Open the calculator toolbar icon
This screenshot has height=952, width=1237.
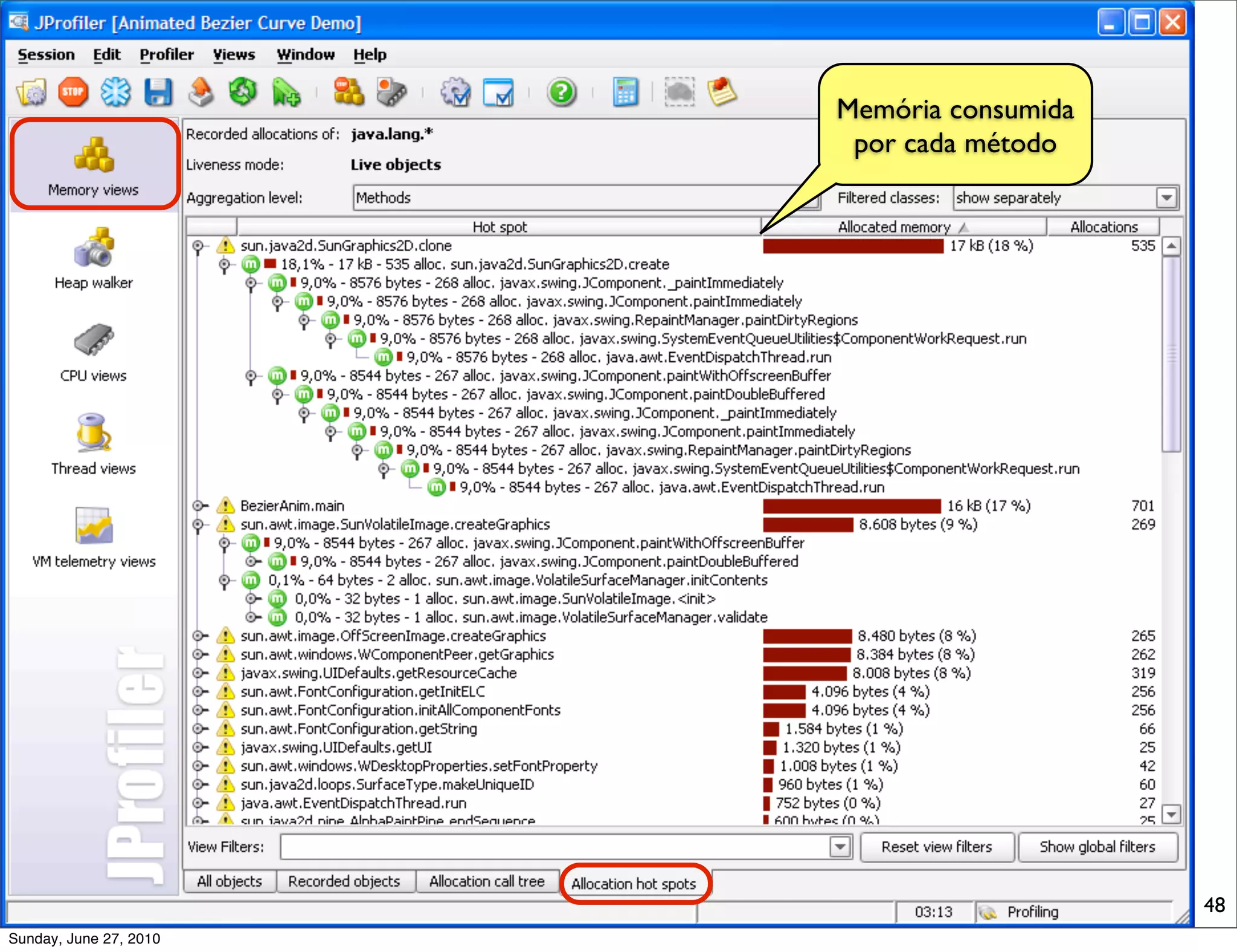click(625, 92)
